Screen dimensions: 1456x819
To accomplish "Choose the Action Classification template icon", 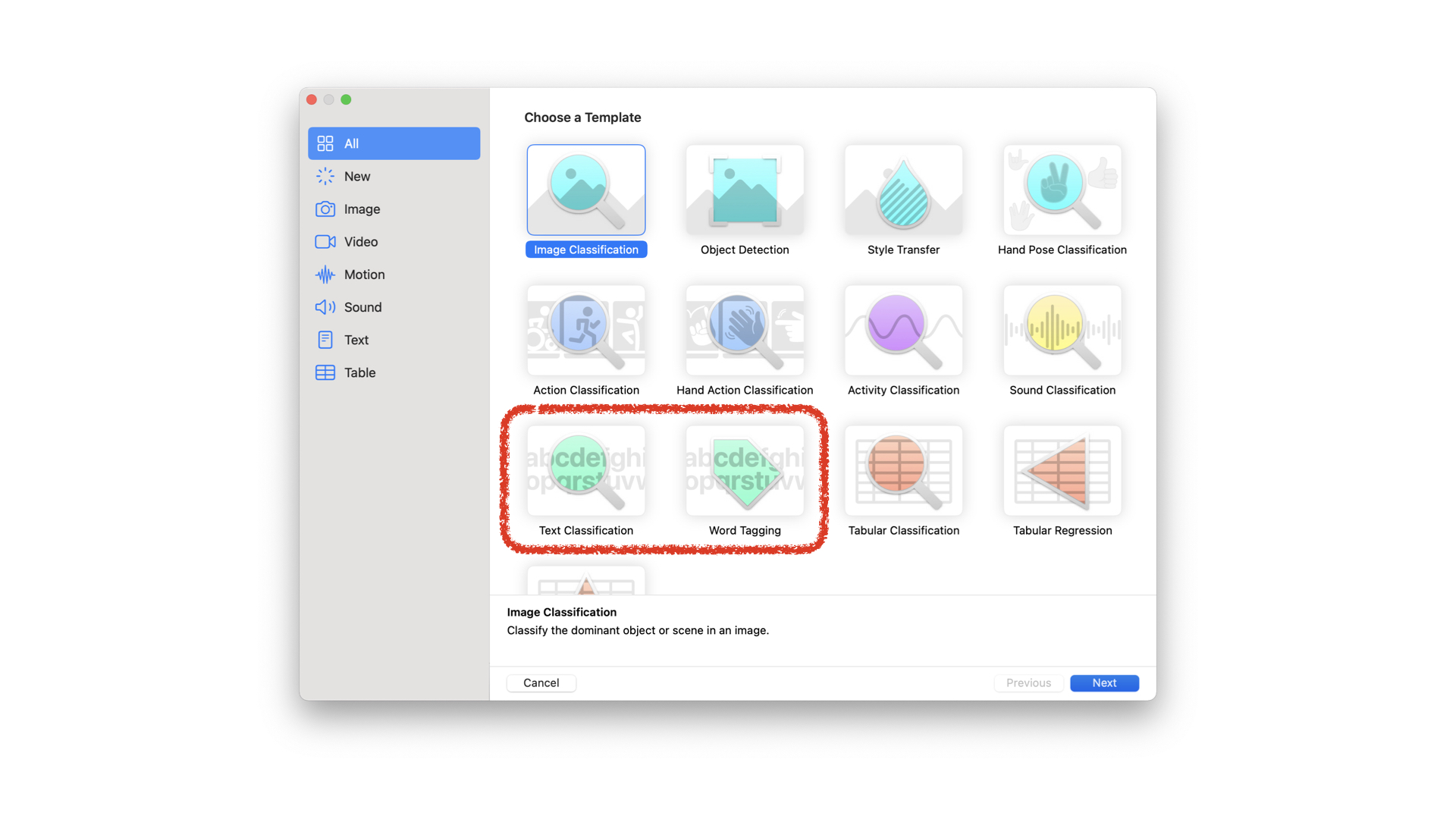I will pyautogui.click(x=586, y=330).
